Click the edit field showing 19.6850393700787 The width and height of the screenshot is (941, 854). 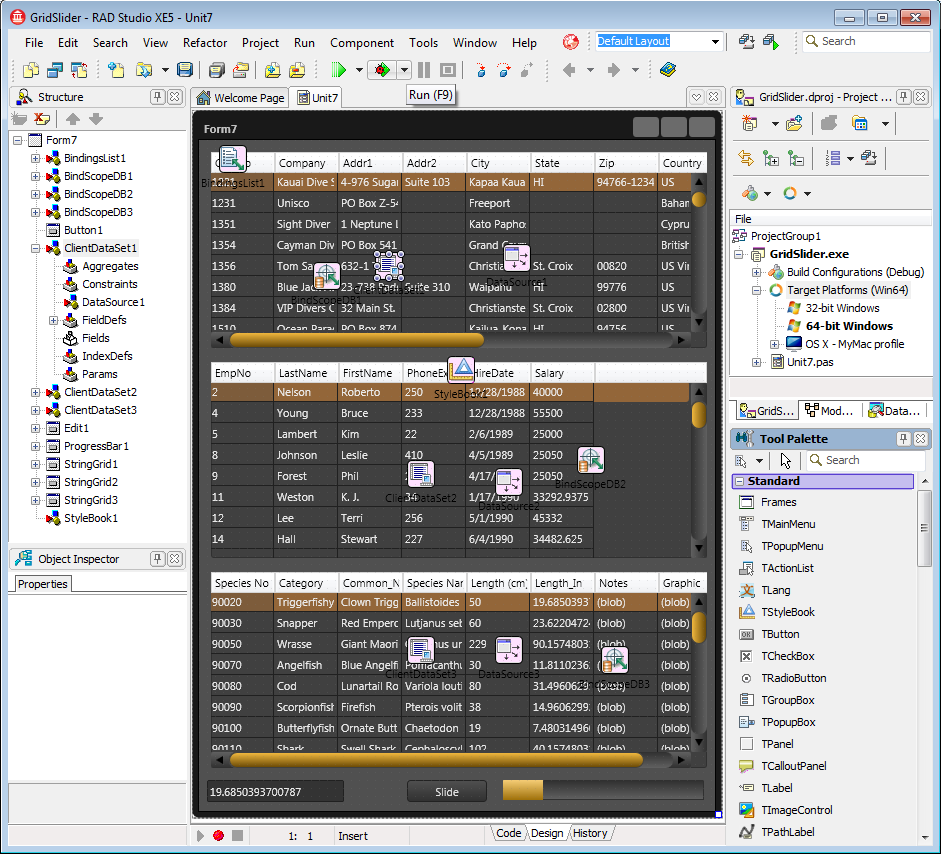(x=275, y=792)
